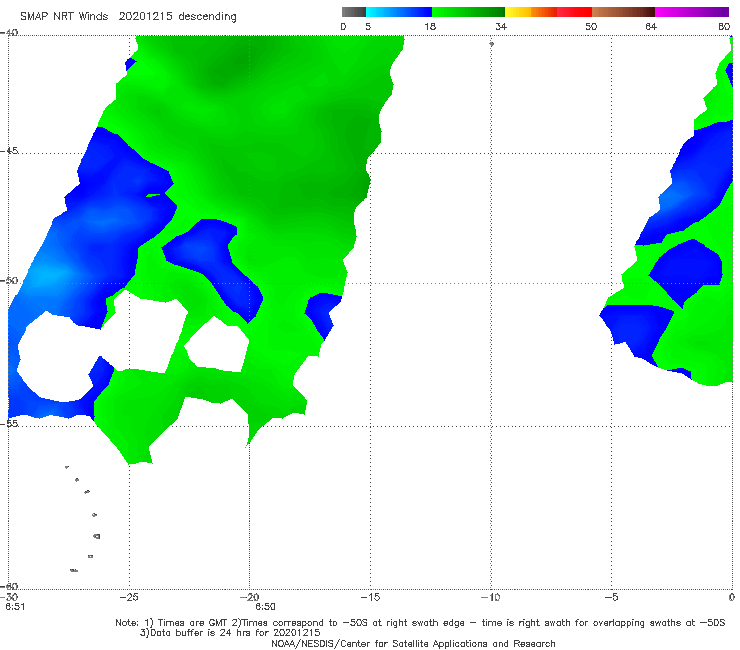
Task: Select the green segment of the color bar
Action: pyautogui.click(x=468, y=12)
